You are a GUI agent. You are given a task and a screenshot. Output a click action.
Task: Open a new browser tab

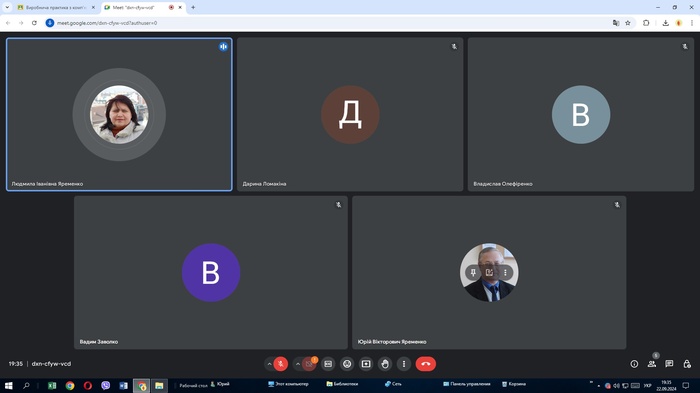coord(193,8)
